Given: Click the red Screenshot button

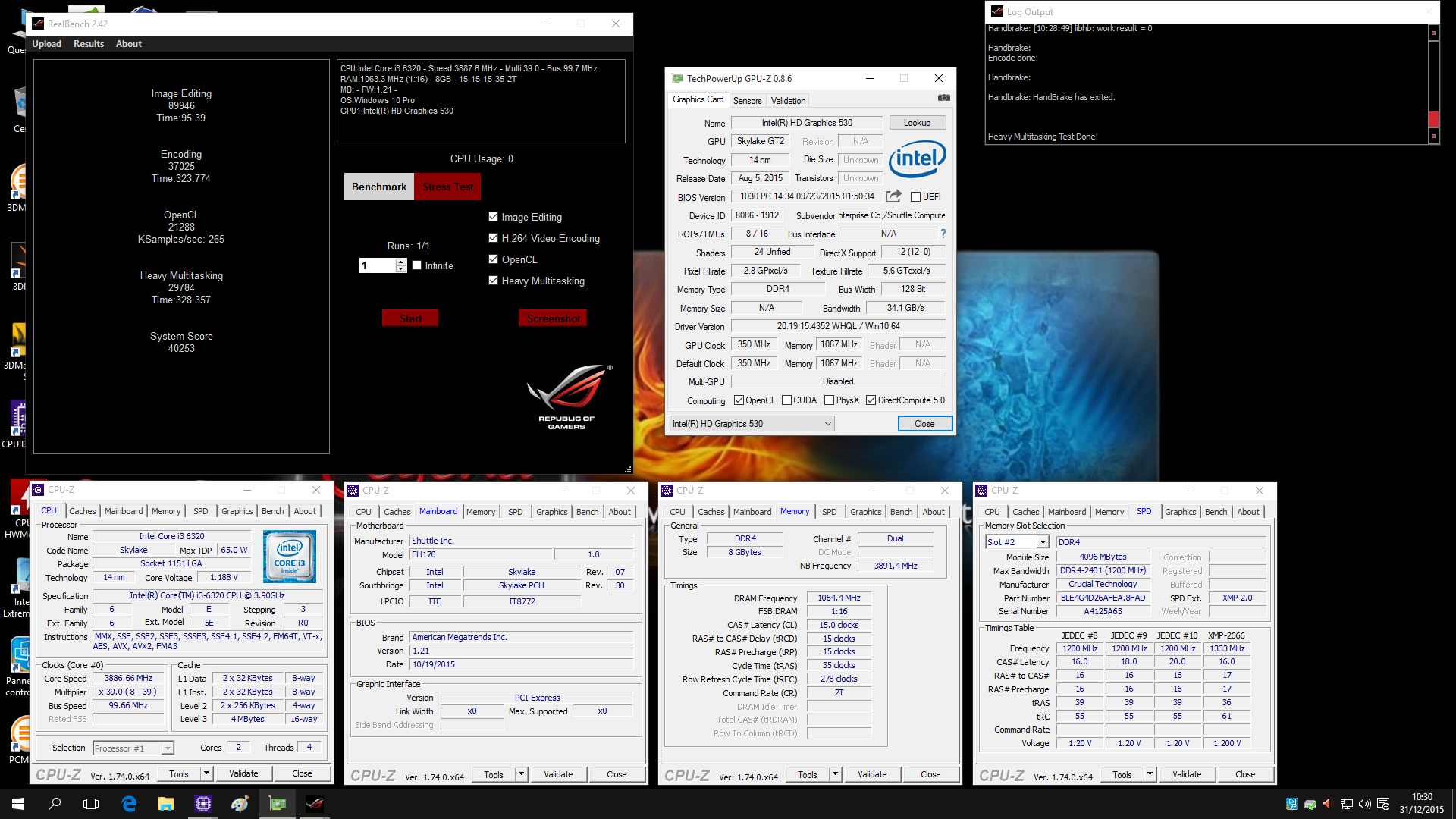Looking at the screenshot, I should click(554, 318).
